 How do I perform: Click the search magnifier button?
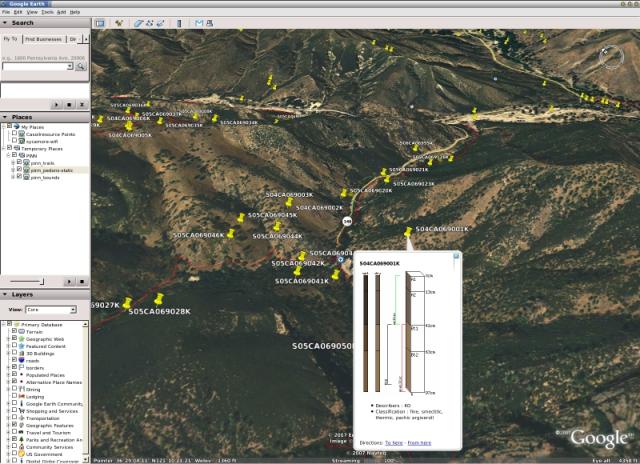[x=81, y=67]
